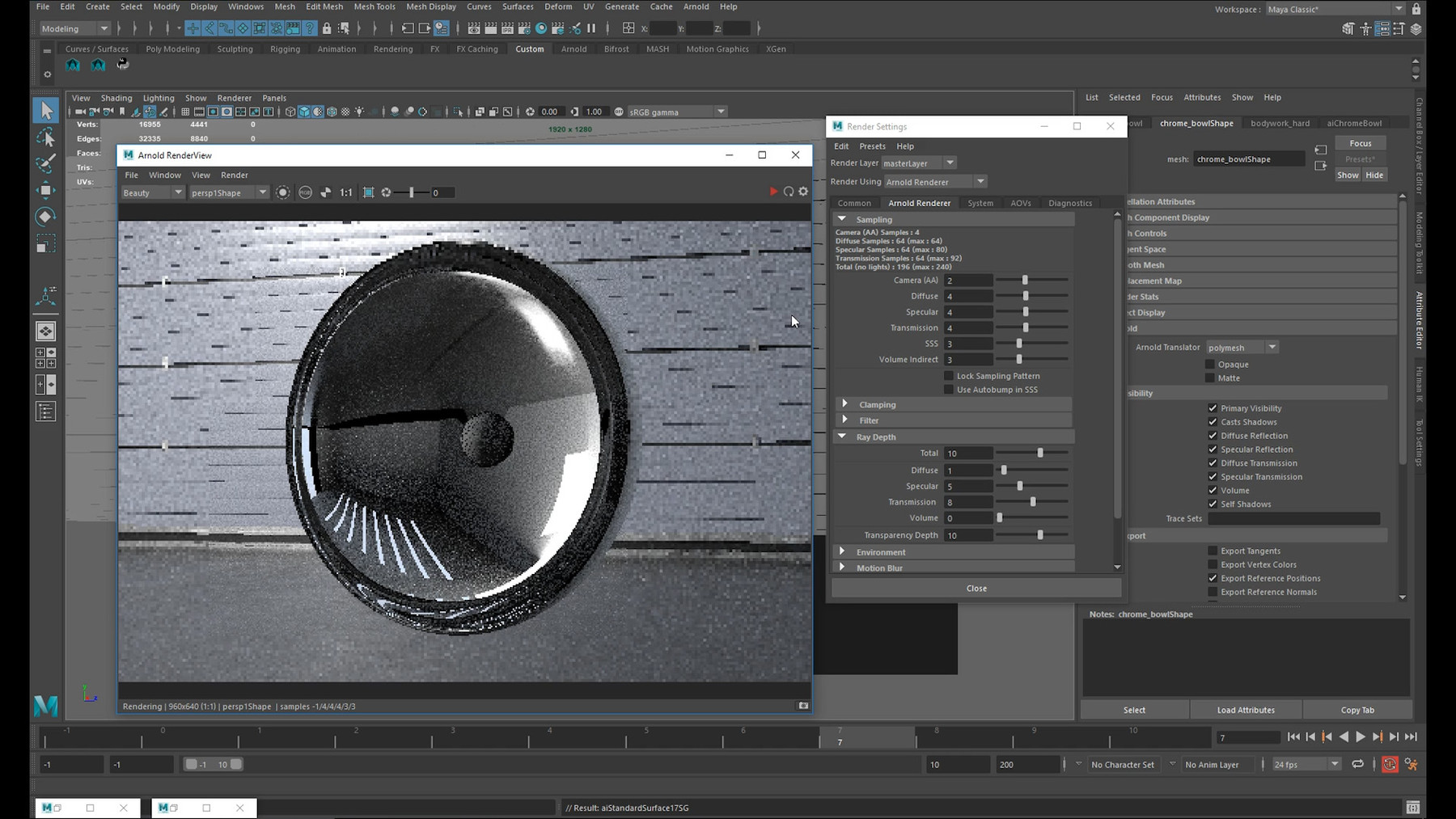
Task: Jump to end of playback range
Action: coord(1412,737)
